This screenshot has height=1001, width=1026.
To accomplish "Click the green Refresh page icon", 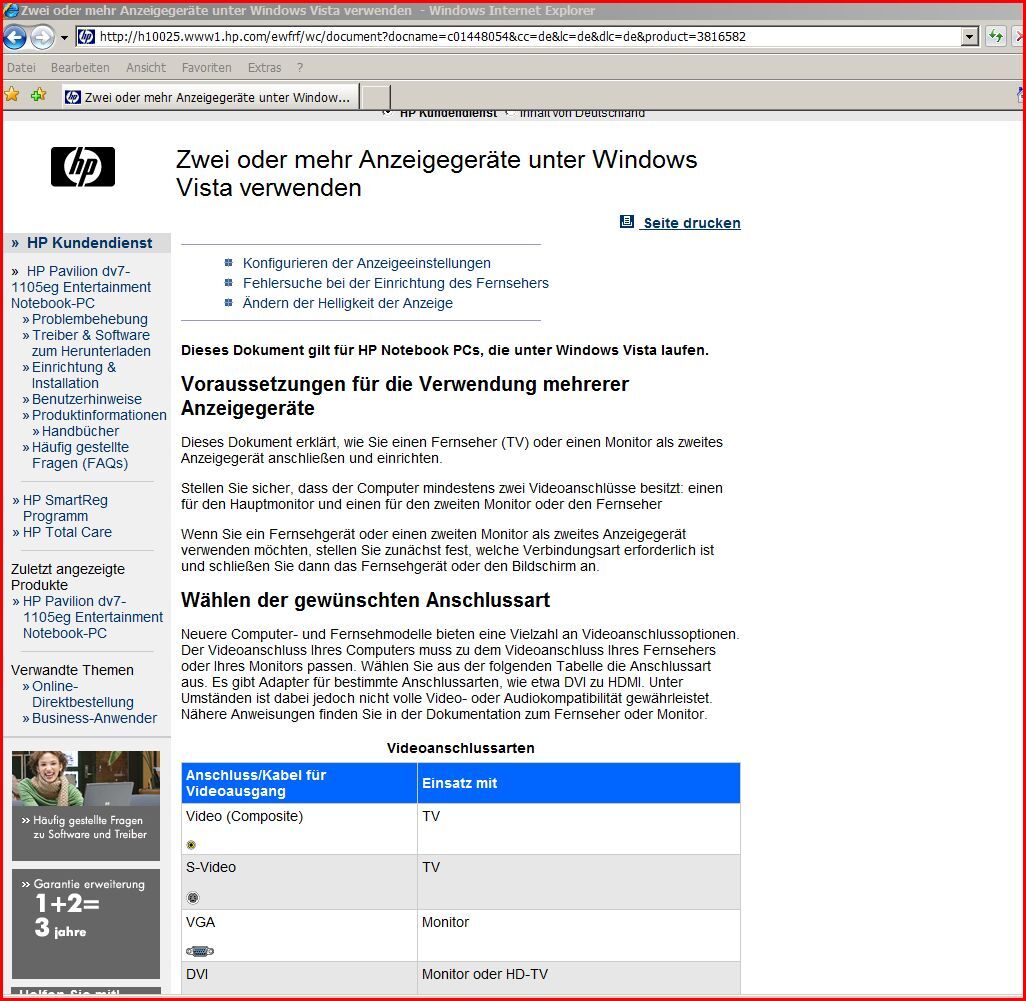I will [996, 37].
